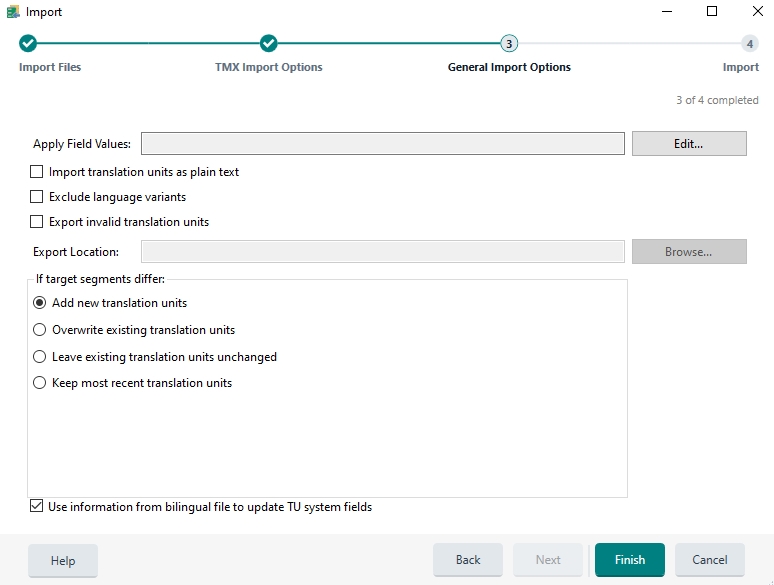774x585 pixels.
Task: Click General Import Options step label
Action: (x=509, y=67)
